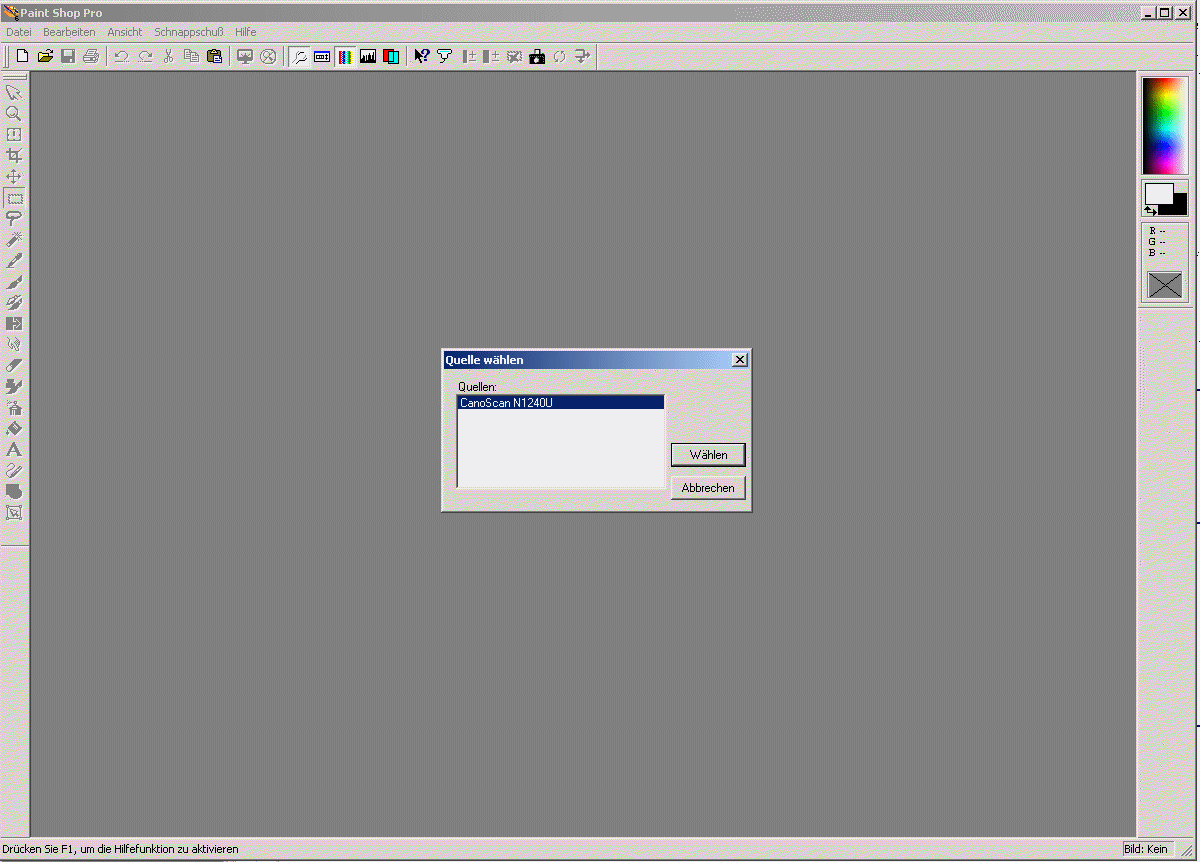The width and height of the screenshot is (1200, 862).
Task: Select the Eraser tool
Action: [x=14, y=365]
